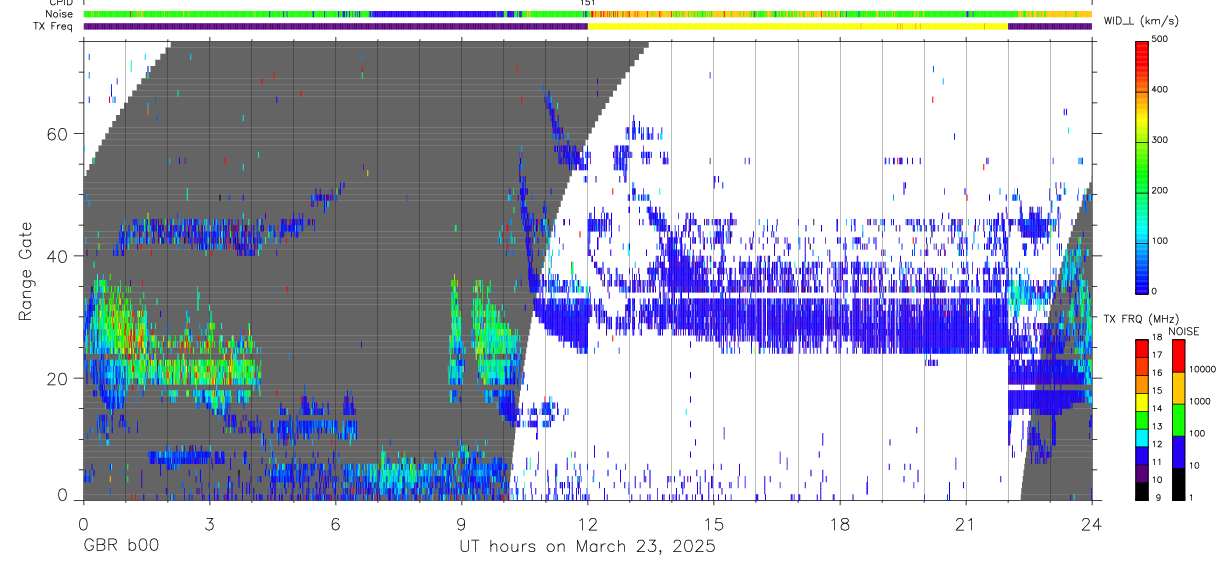Click the 300 label on width colorbar
This screenshot has height=567, width=1228.
[1160, 140]
